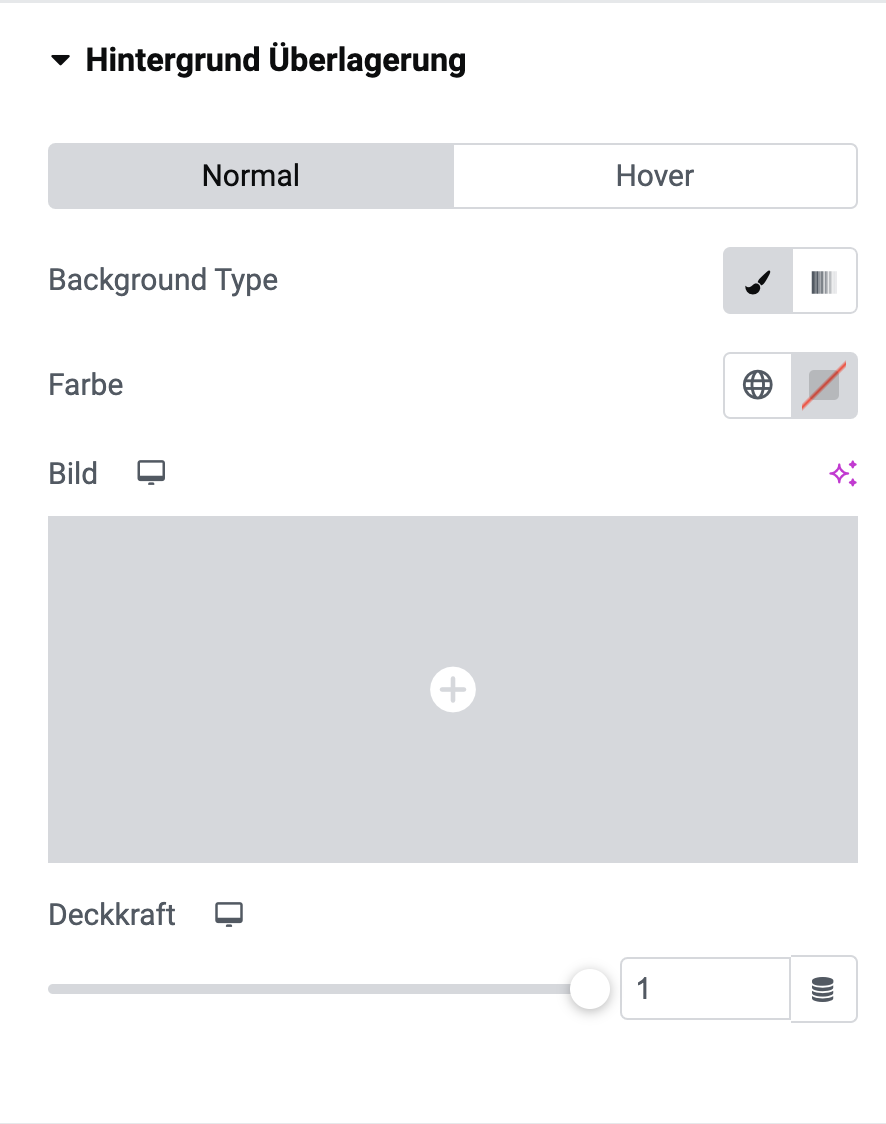Collapse the Hintergrund Überlagerung section arrow
The width and height of the screenshot is (886, 1124).
[61, 60]
